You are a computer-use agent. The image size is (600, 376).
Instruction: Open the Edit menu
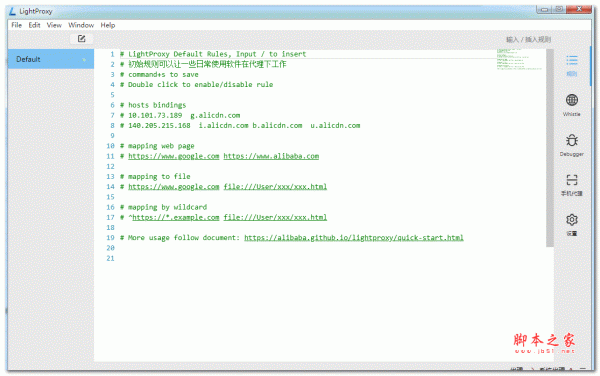[34, 25]
